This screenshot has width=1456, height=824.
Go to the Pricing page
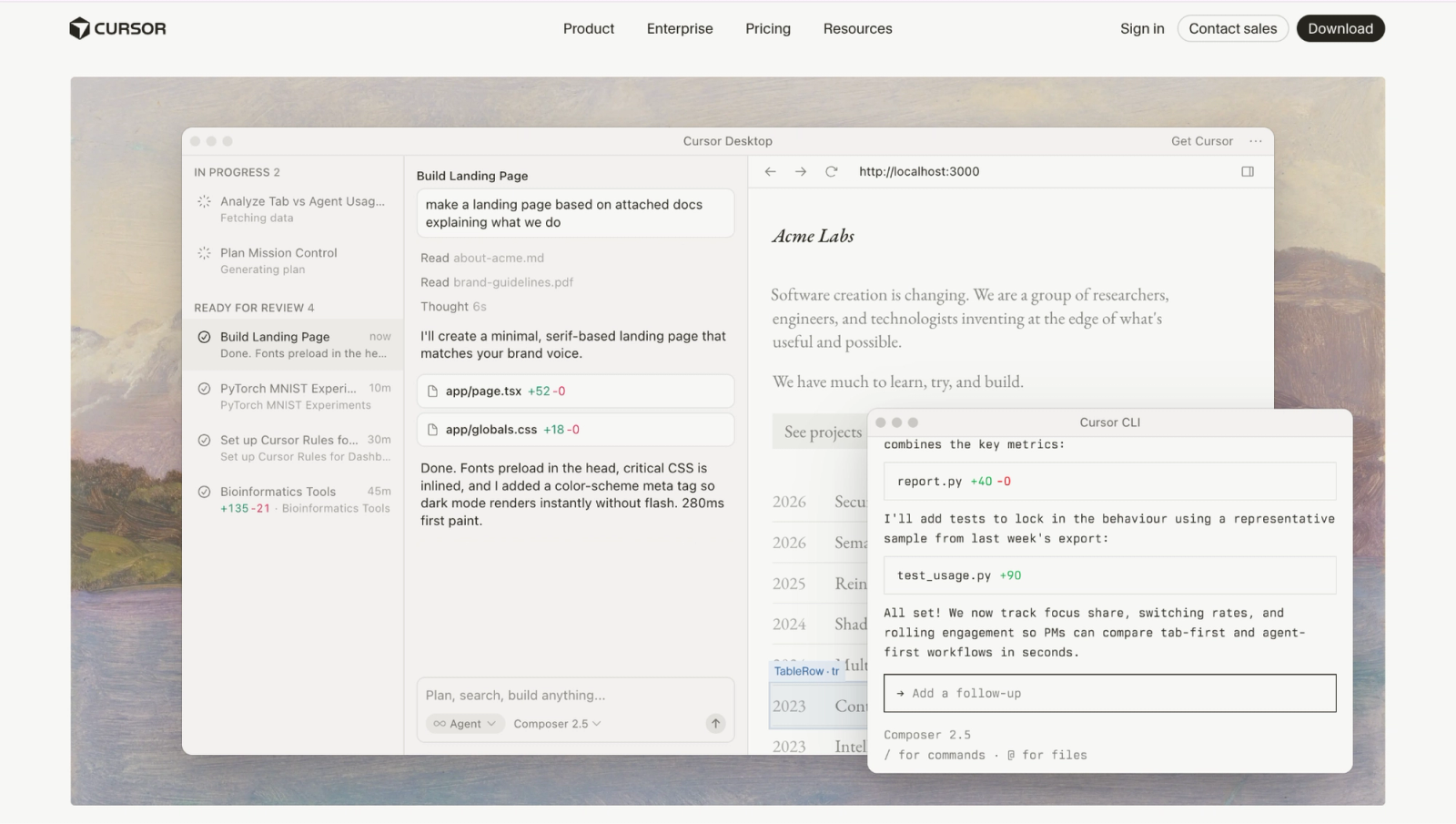pos(768,28)
